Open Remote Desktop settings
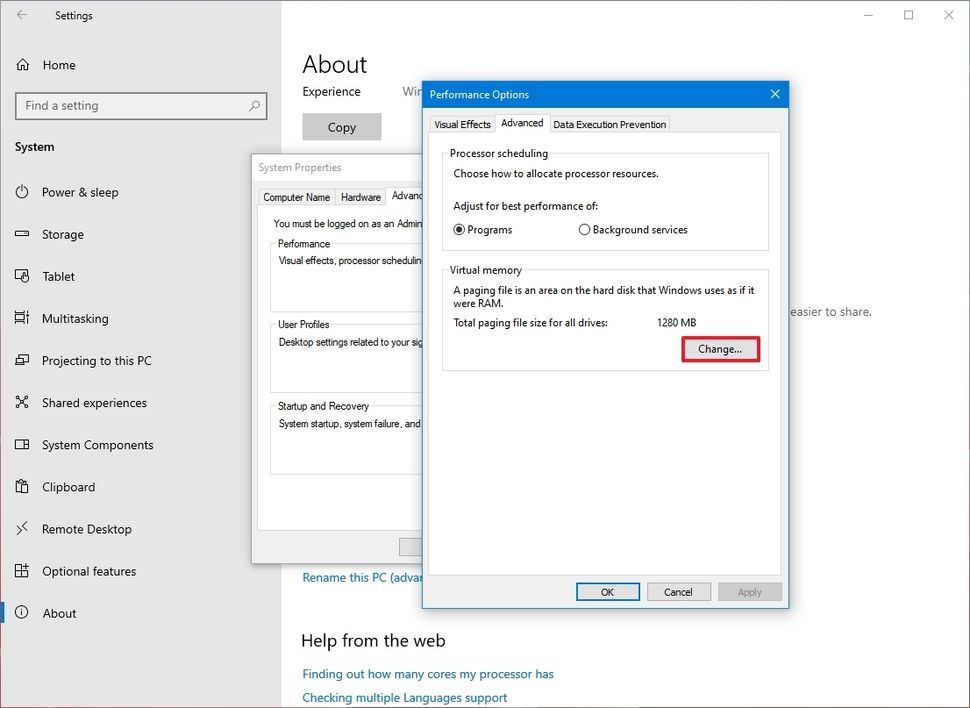This screenshot has height=708, width=970. point(85,528)
